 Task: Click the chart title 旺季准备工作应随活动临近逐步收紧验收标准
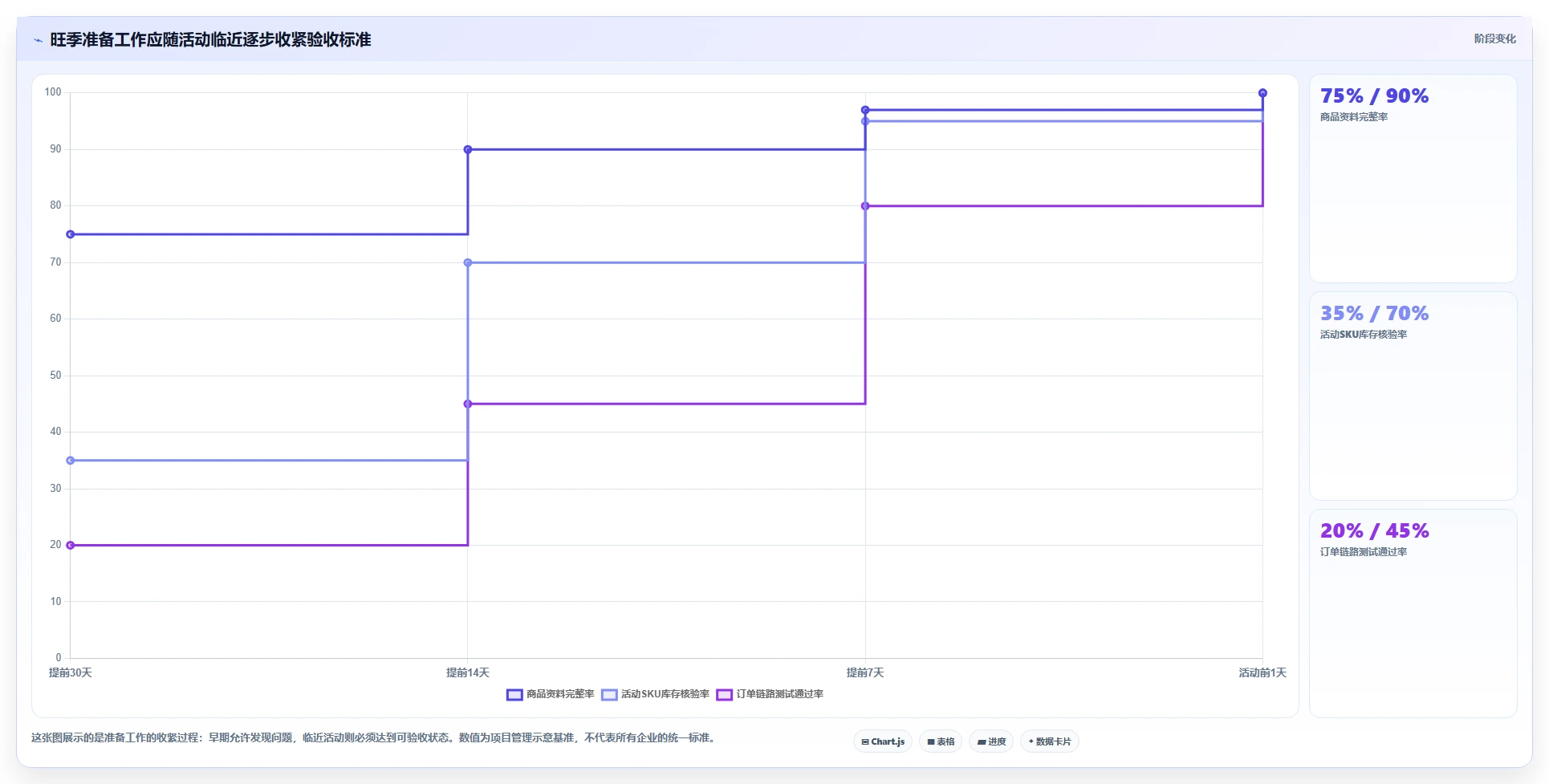click(x=210, y=40)
